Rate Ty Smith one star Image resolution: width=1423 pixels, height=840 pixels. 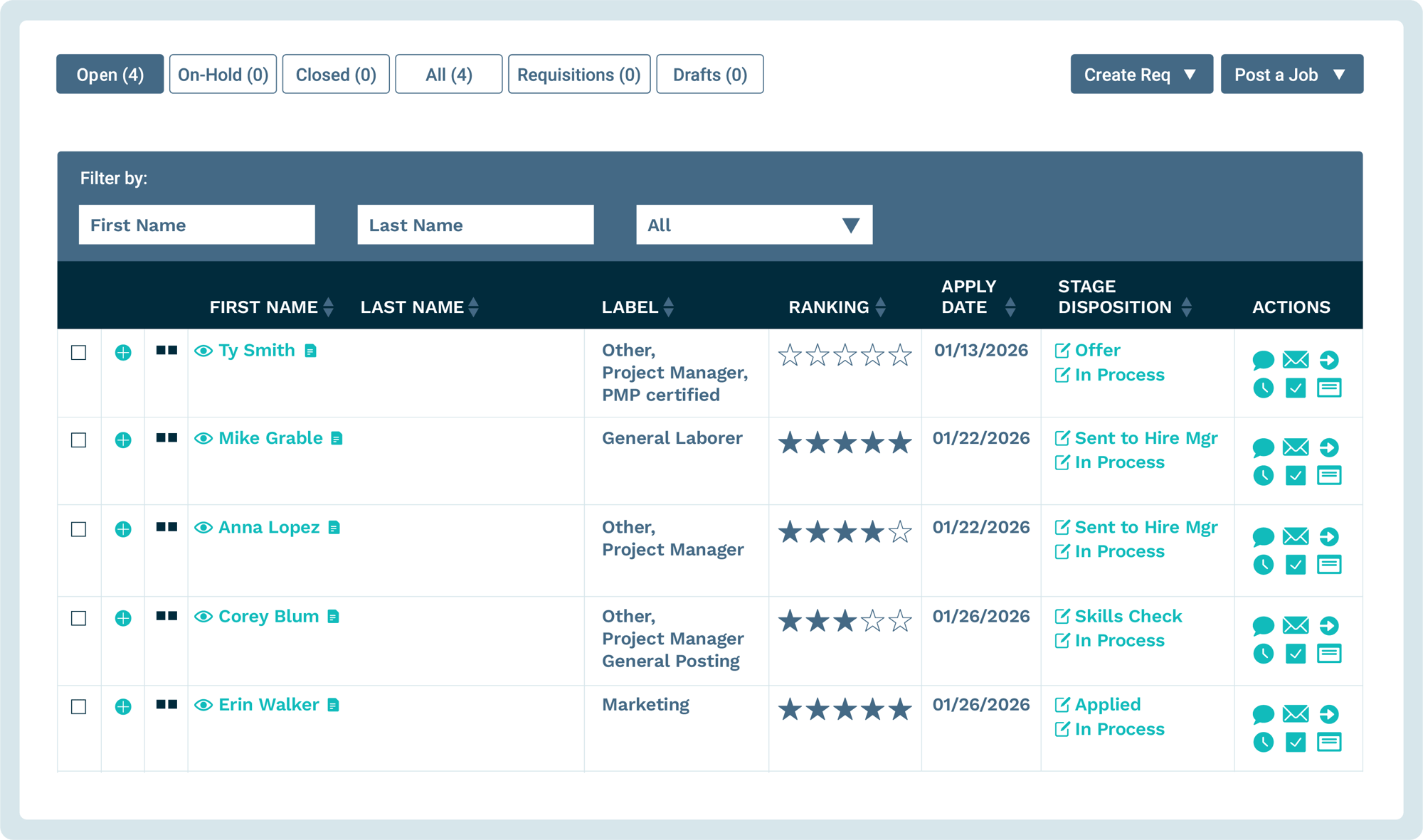(790, 354)
